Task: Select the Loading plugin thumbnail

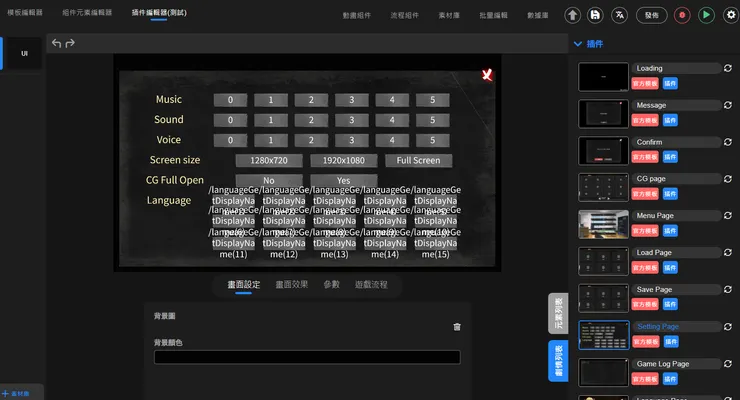Action: [x=603, y=77]
